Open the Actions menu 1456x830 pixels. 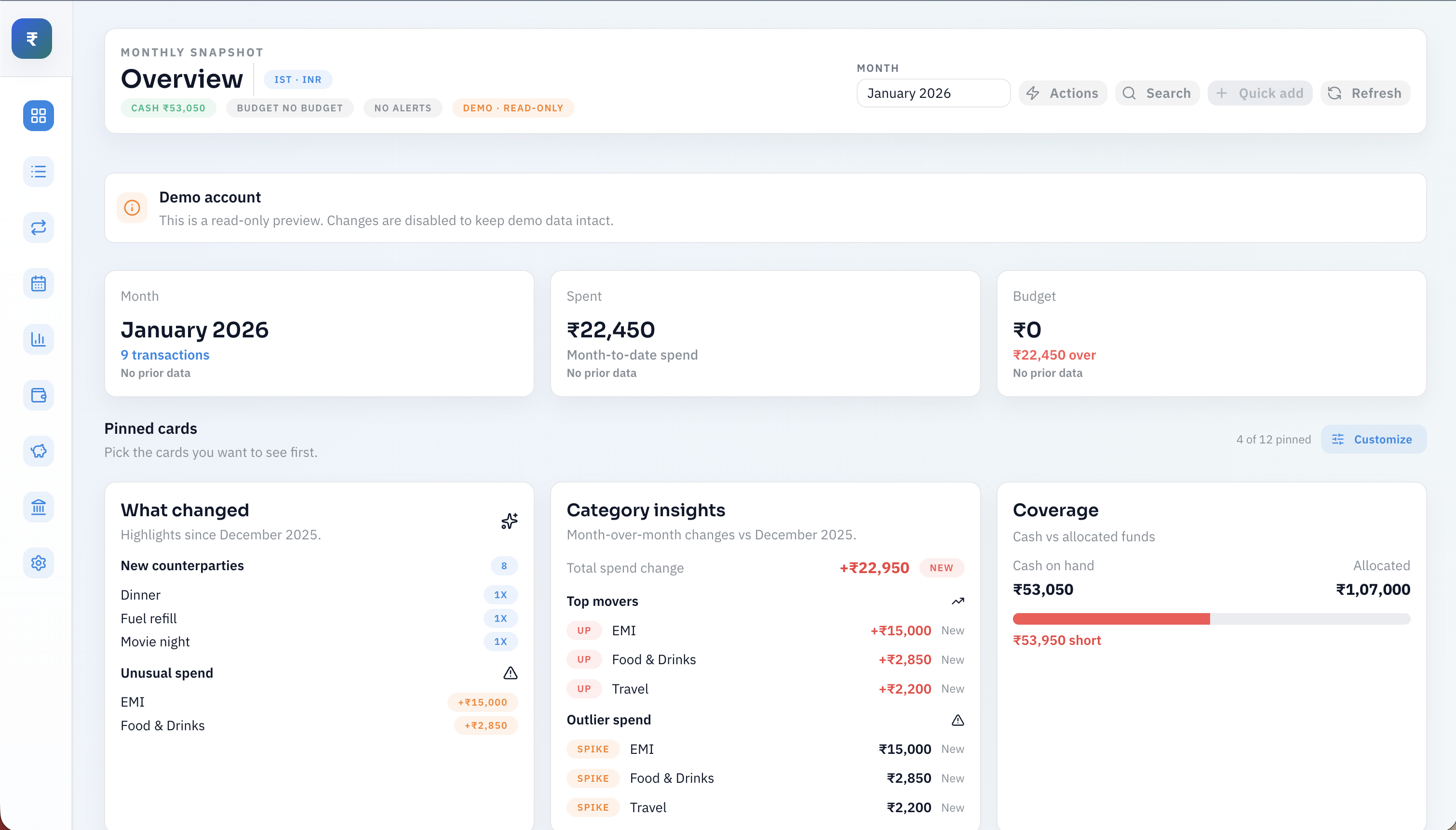tap(1063, 94)
